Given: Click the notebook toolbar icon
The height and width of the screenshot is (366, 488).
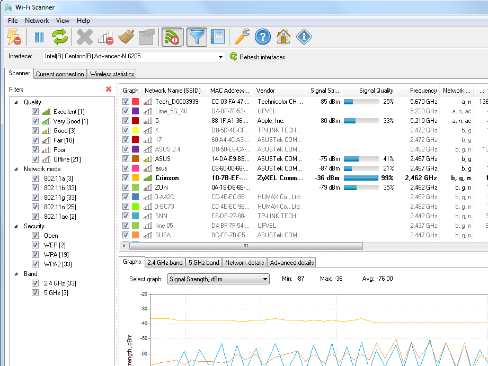Looking at the screenshot, I should click(218, 37).
